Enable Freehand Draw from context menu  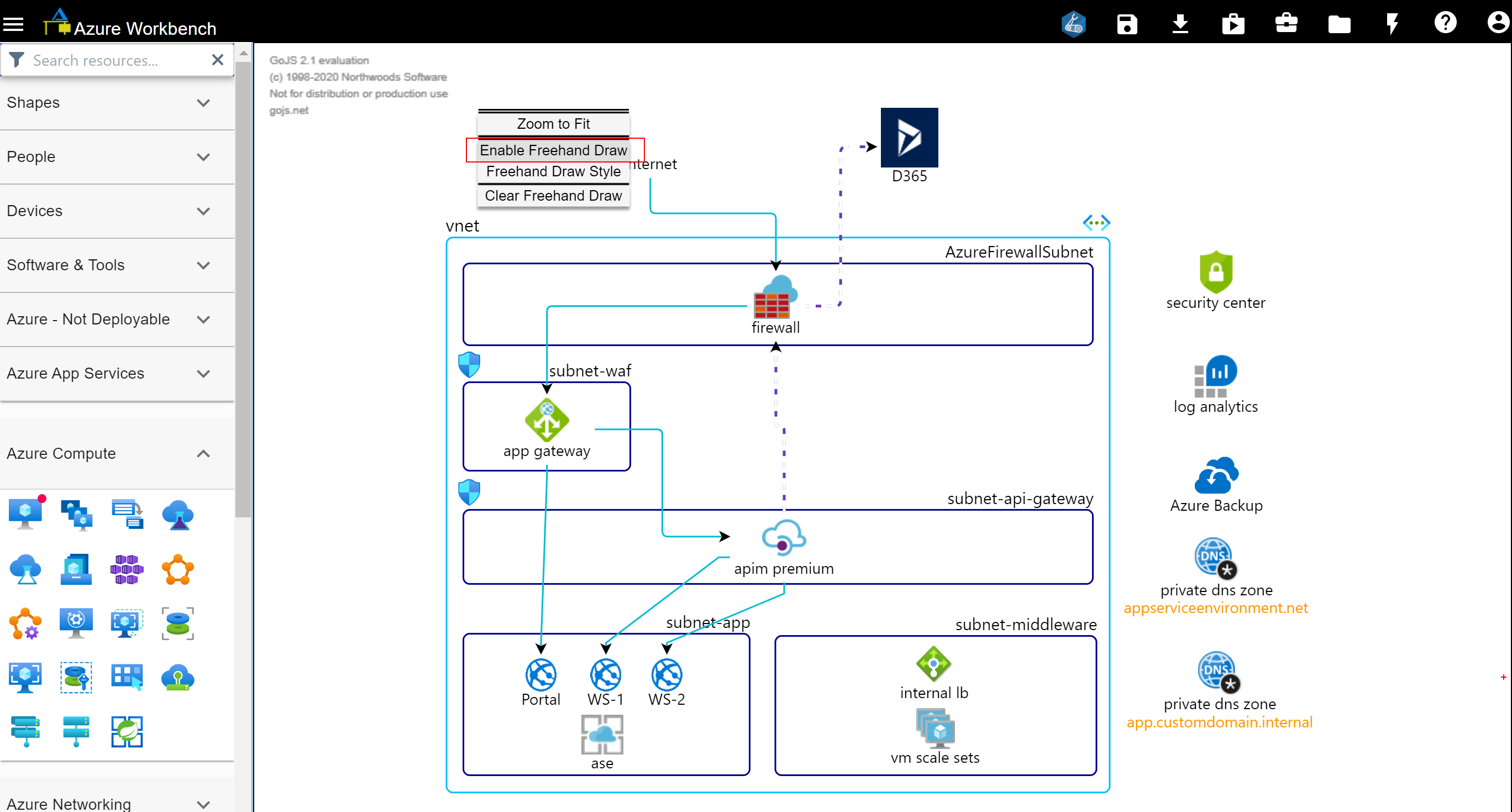tap(553, 150)
